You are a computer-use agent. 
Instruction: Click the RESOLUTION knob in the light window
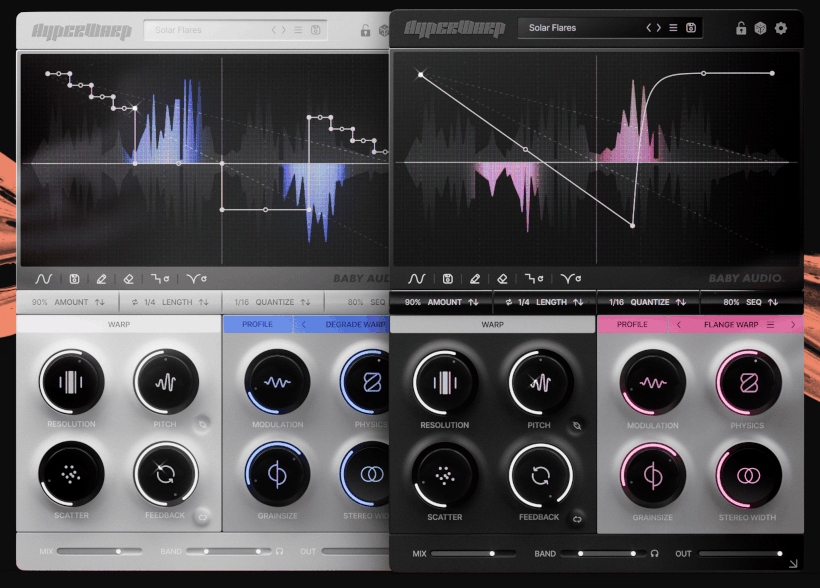tap(72, 382)
